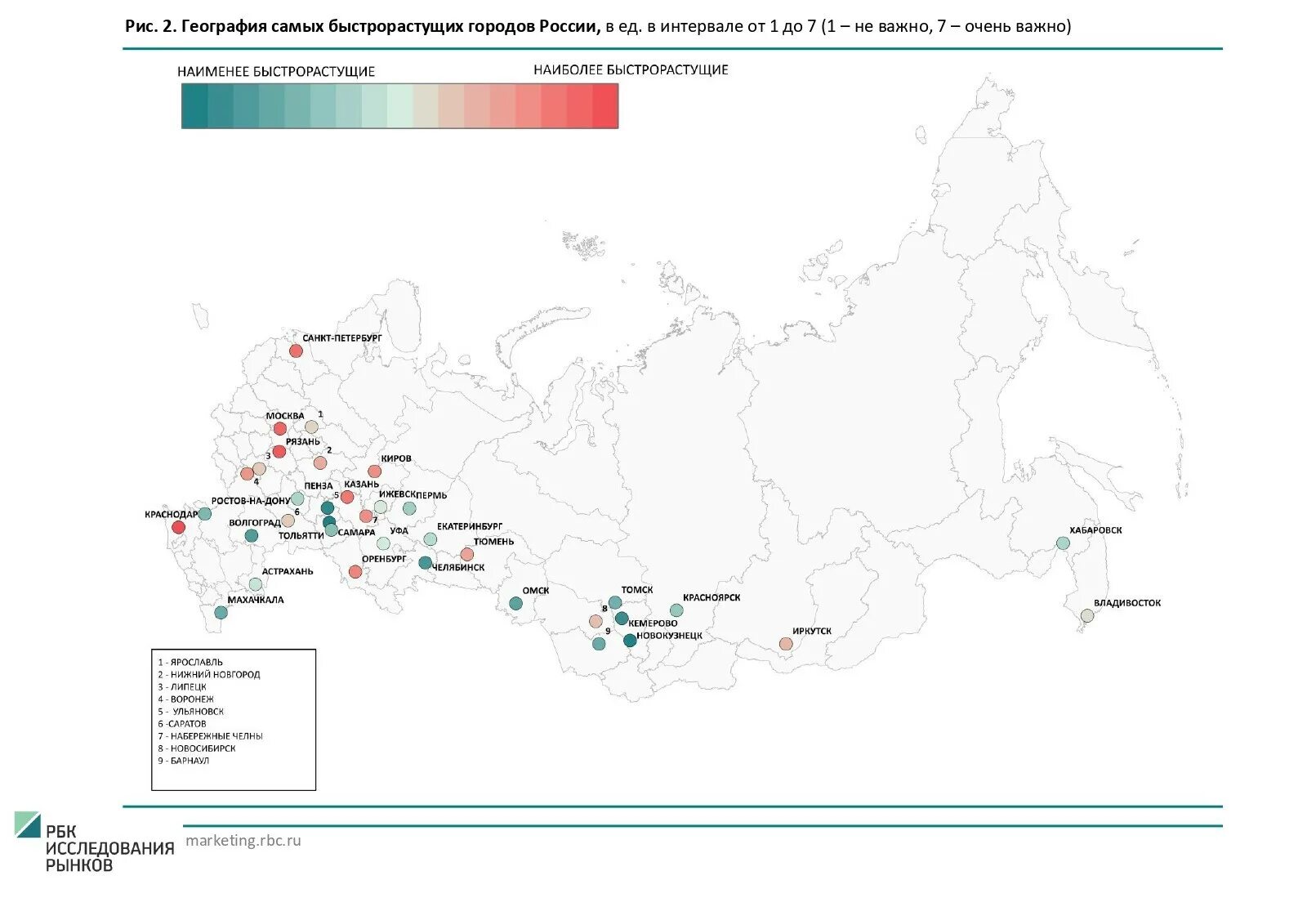1316x898 pixels.
Task: Select legend entry '6 - САРАТОВ'
Action: click(182, 724)
